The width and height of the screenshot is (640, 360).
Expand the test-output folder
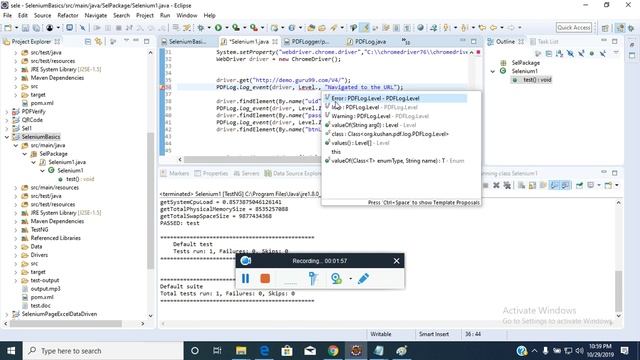[x=16, y=280]
